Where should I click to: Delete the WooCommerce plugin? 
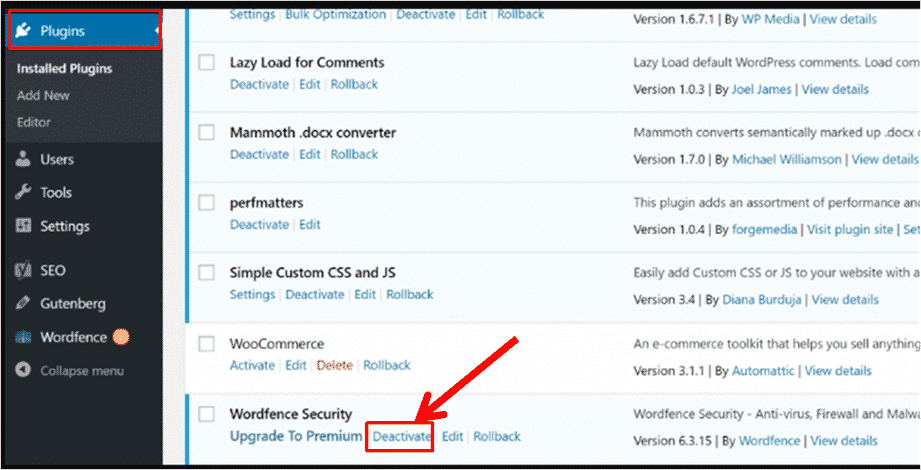click(335, 365)
